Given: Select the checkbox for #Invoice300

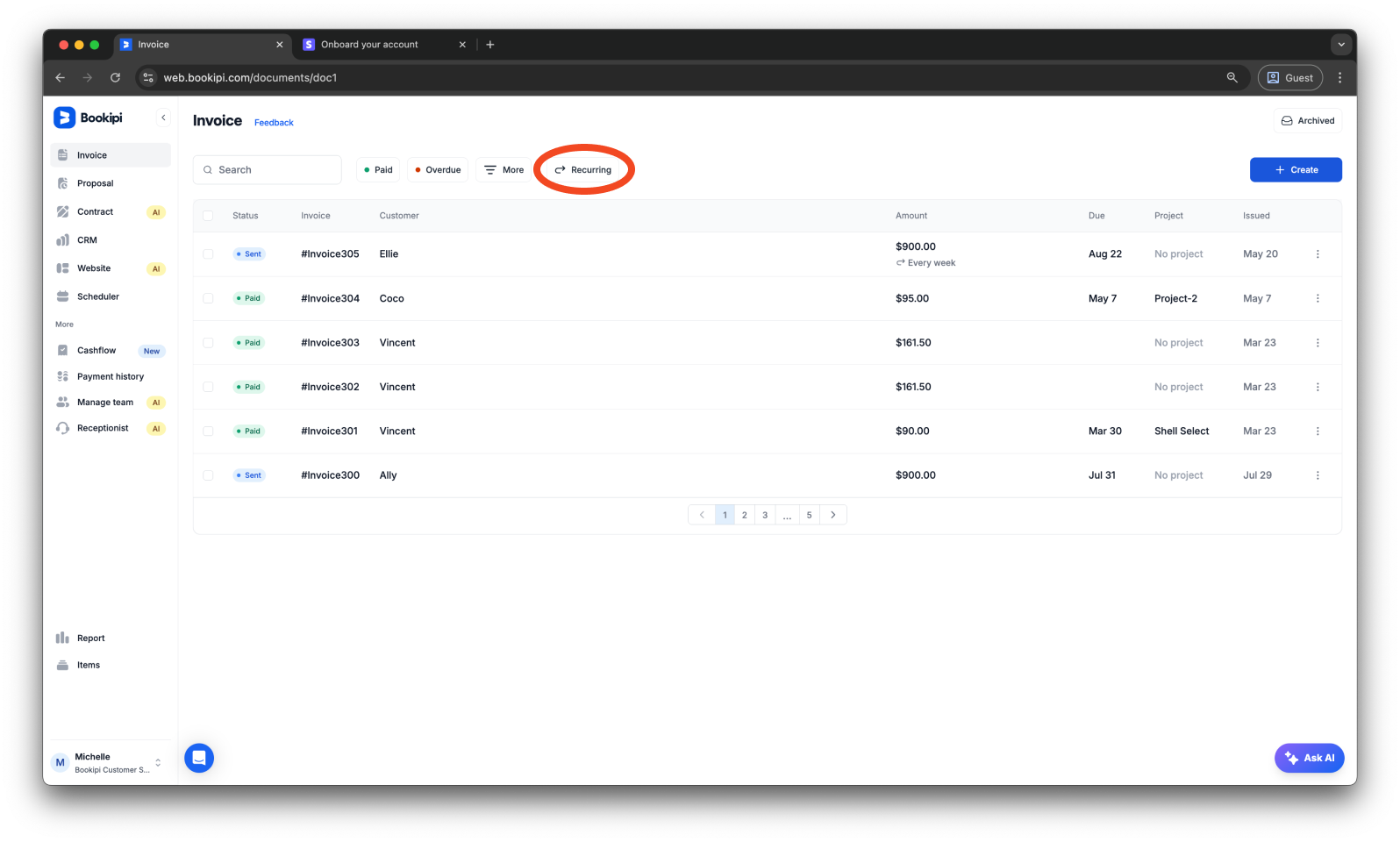Looking at the screenshot, I should pos(208,475).
